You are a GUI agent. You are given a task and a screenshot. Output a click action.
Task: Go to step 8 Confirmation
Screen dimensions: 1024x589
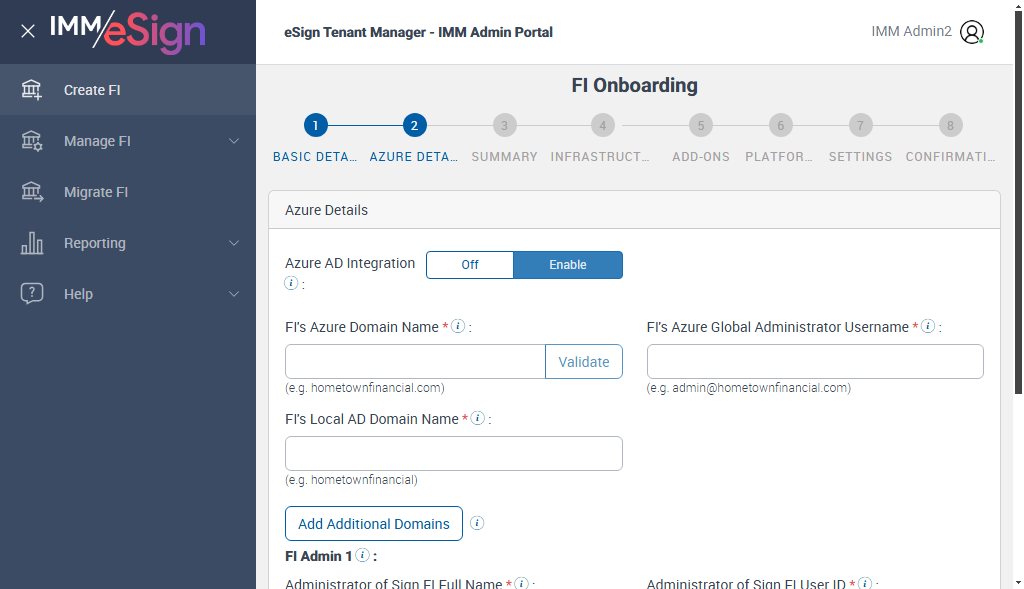(x=950, y=125)
